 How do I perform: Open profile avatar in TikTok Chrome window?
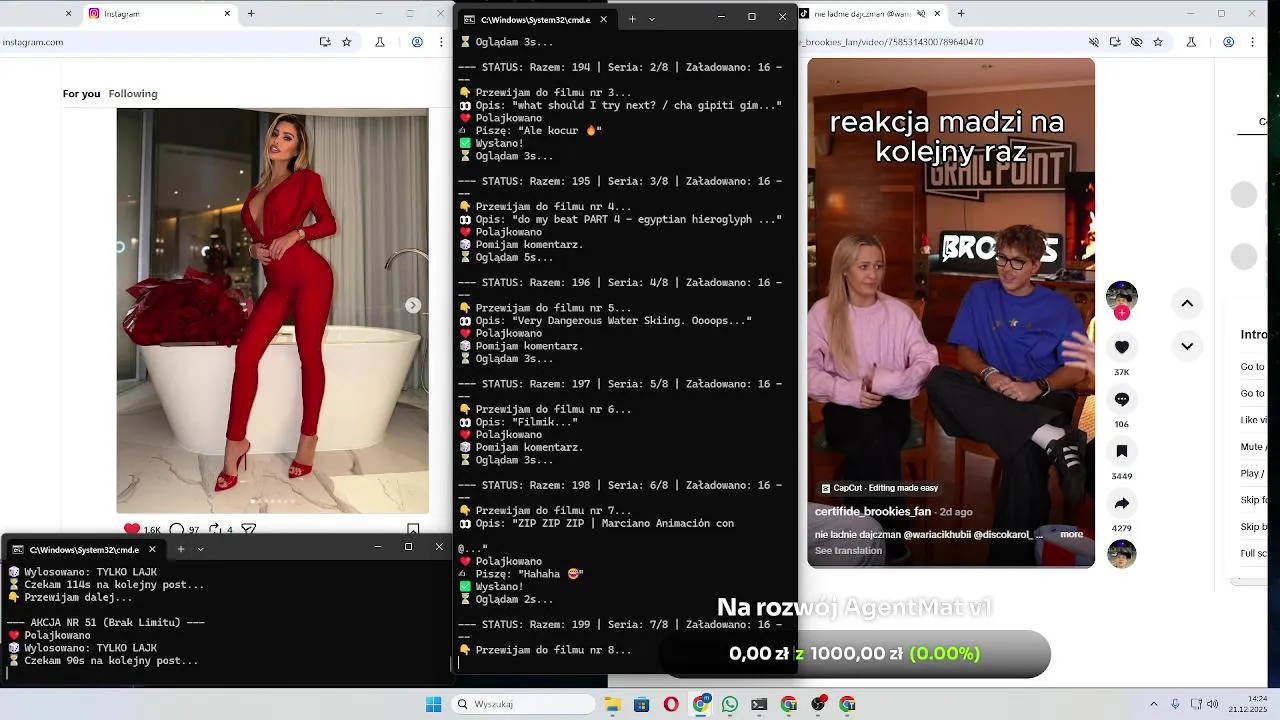point(1228,42)
